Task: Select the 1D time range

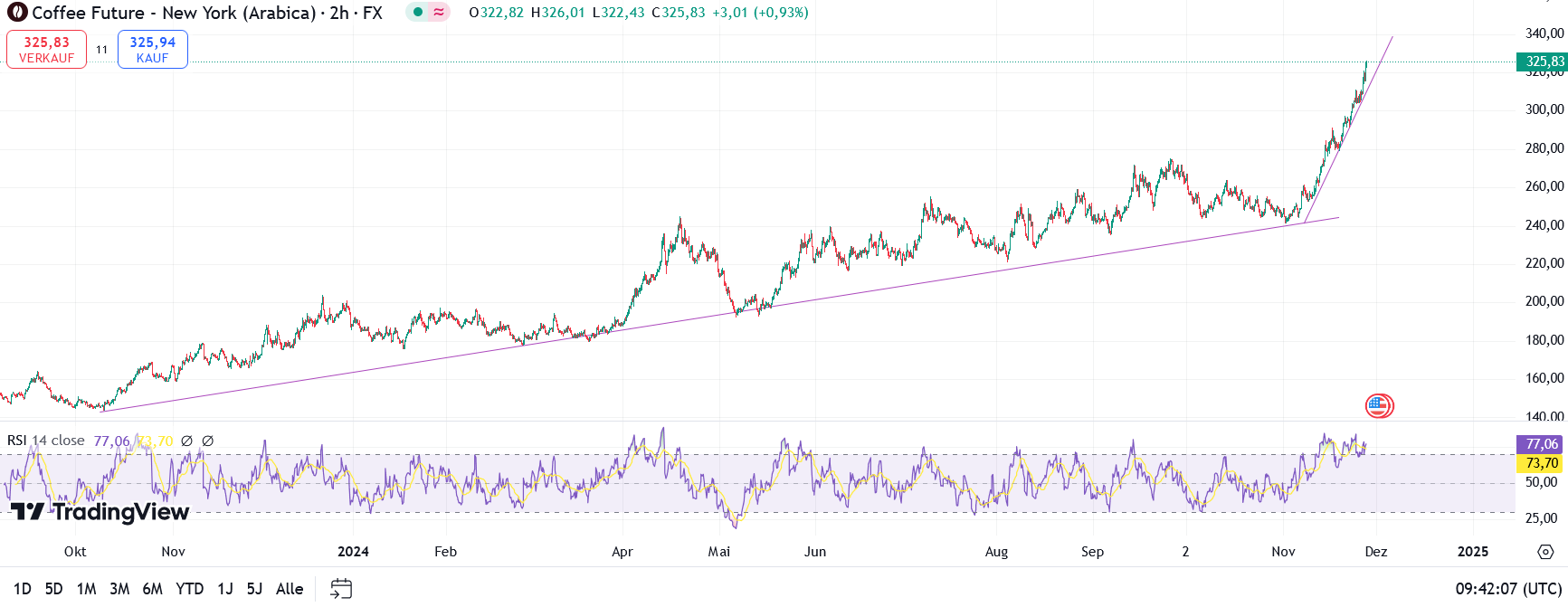Action: pos(23,589)
